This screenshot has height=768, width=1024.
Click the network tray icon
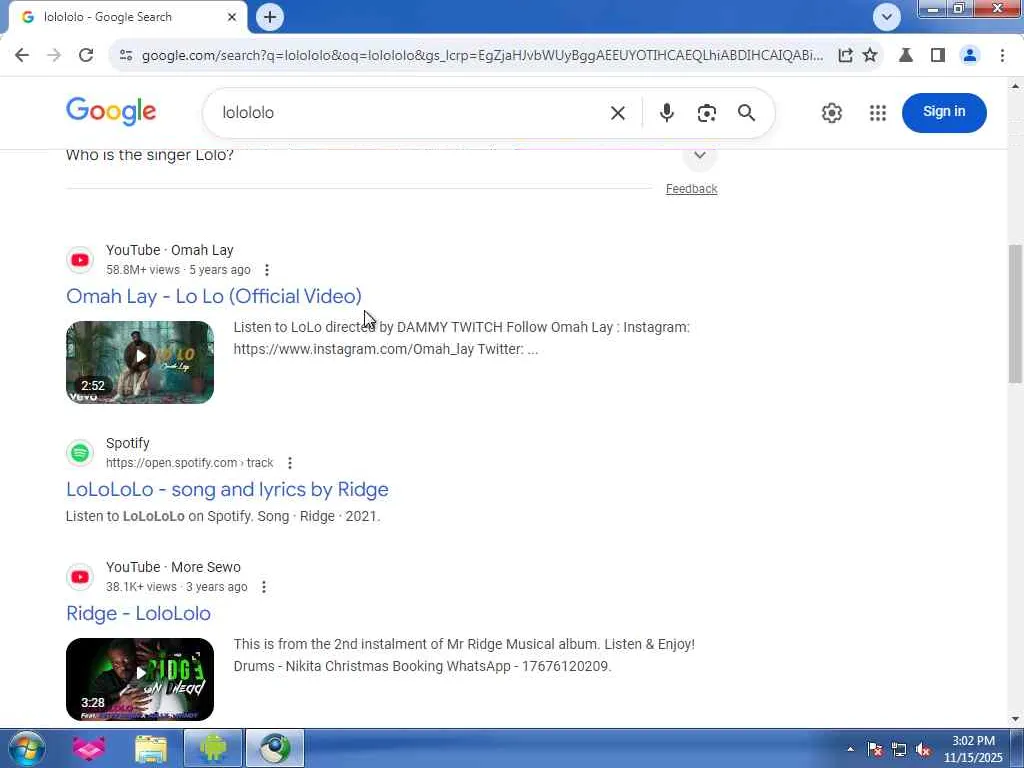pos(899,749)
